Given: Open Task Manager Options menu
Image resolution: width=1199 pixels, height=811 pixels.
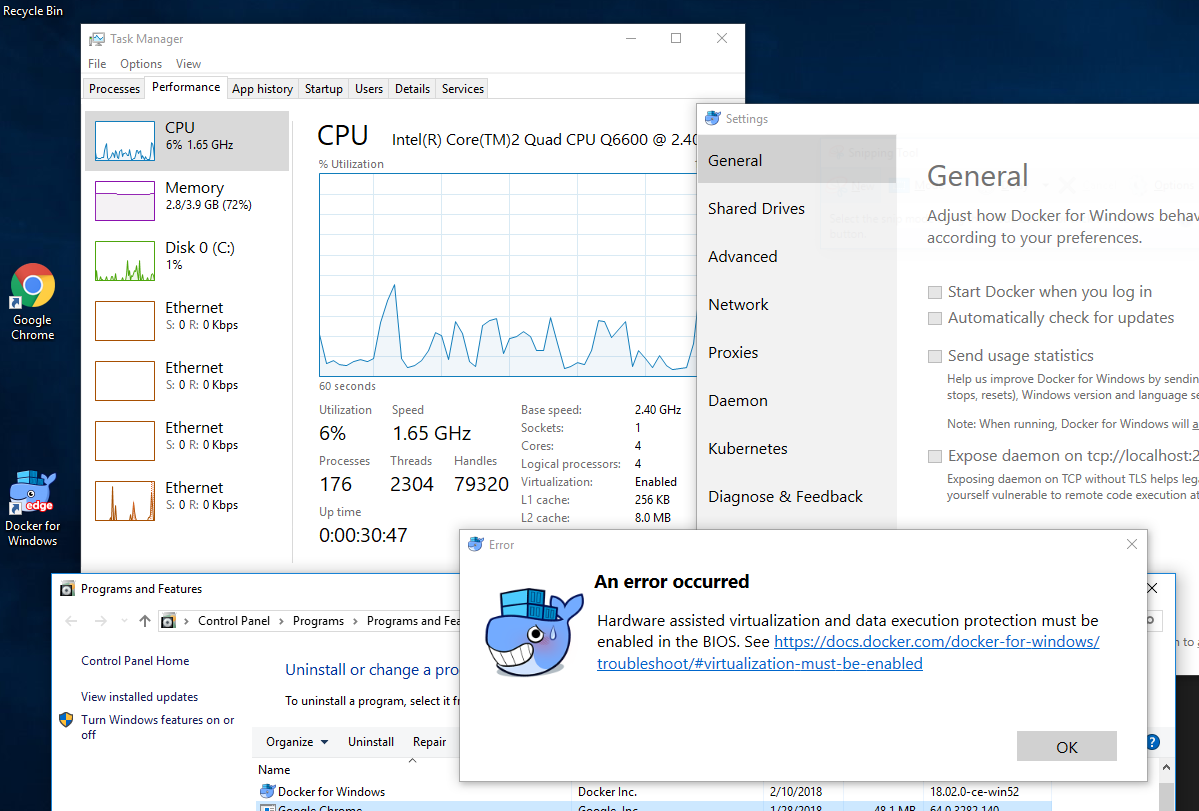Looking at the screenshot, I should [x=141, y=63].
